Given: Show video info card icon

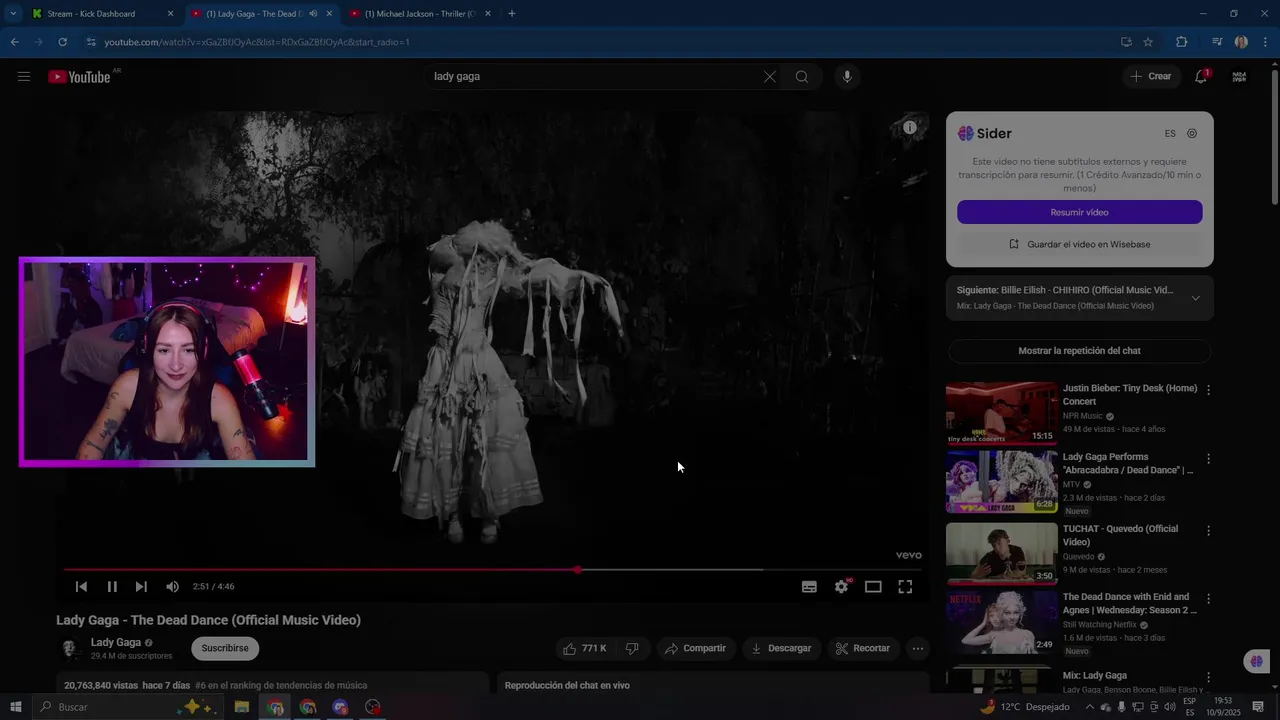Looking at the screenshot, I should click(x=910, y=127).
